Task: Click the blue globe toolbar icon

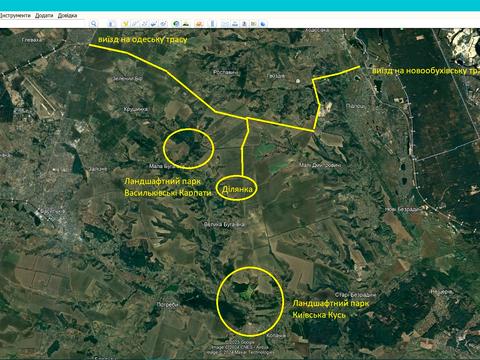Action: [263, 23]
